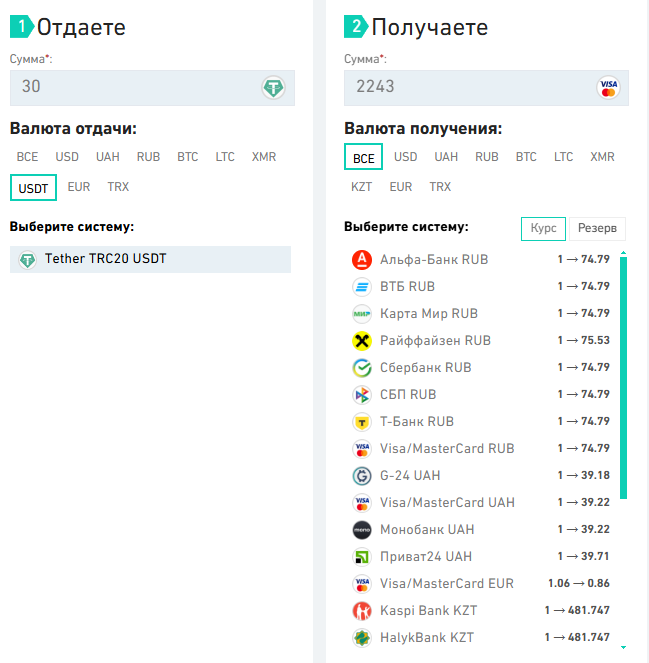Click the Kaspi Bank red logo icon
Screen dimensions: 649x663
[362, 611]
